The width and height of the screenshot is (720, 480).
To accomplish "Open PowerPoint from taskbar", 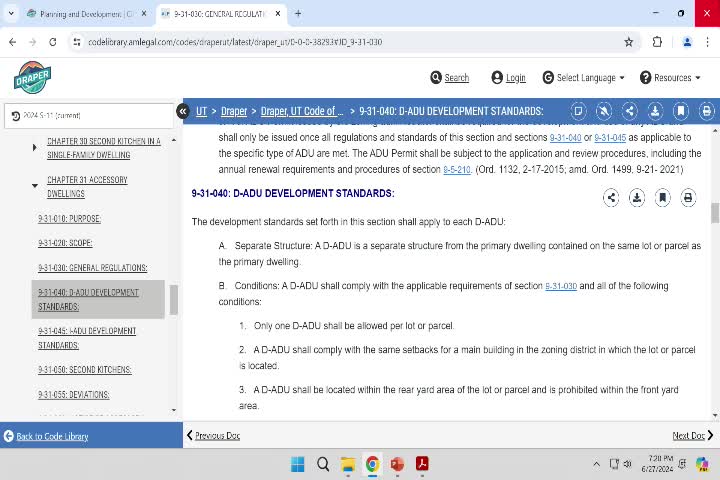I will pos(397,464).
